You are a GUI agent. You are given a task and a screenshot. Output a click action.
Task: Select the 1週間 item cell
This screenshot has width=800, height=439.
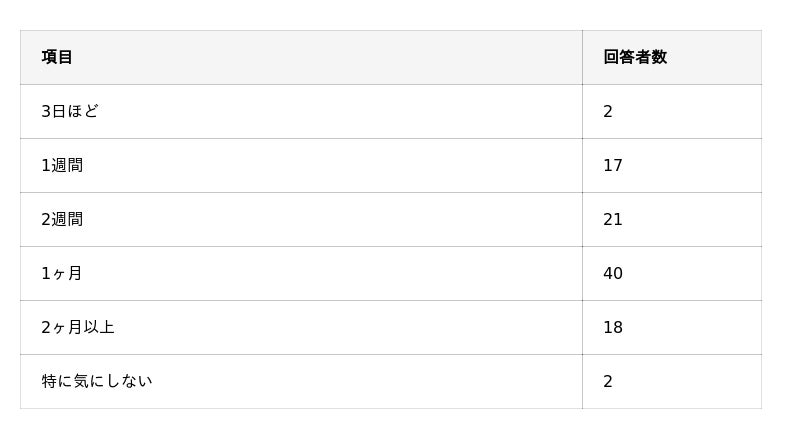62,165
